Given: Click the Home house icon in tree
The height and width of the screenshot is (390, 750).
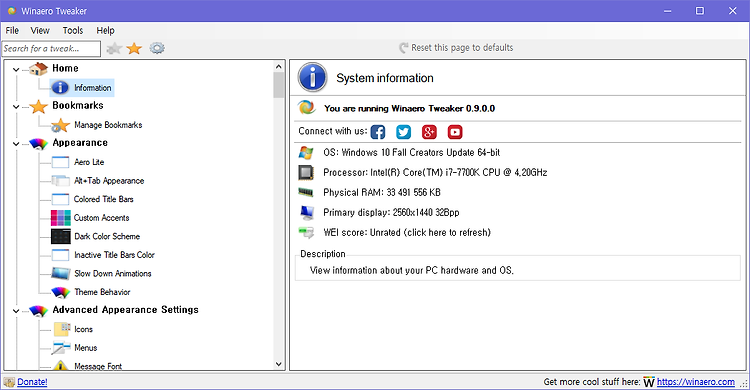Looking at the screenshot, I should pos(38,69).
